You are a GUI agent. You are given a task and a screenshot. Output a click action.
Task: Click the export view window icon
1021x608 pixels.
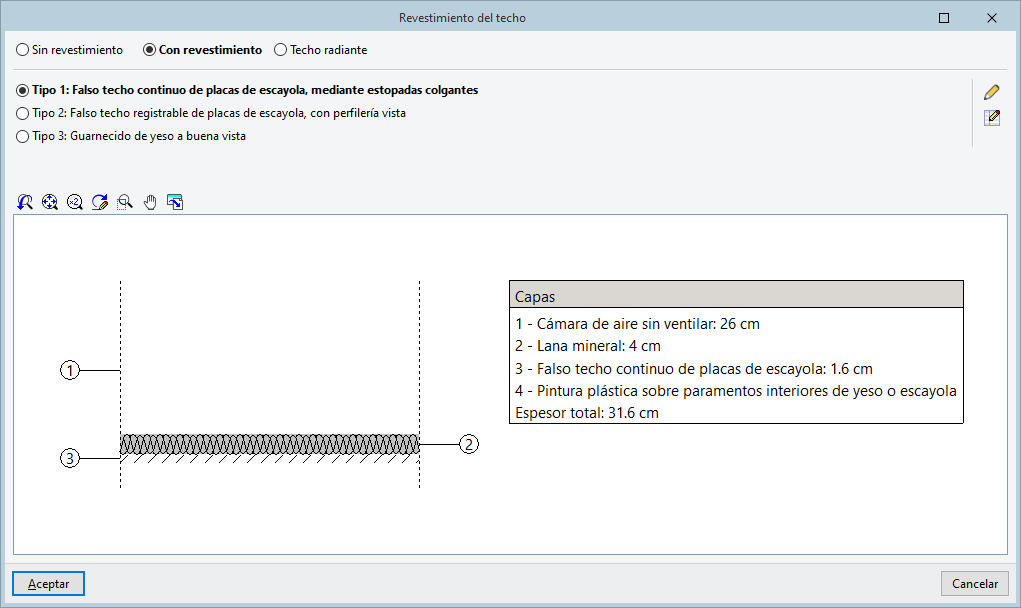pos(175,202)
